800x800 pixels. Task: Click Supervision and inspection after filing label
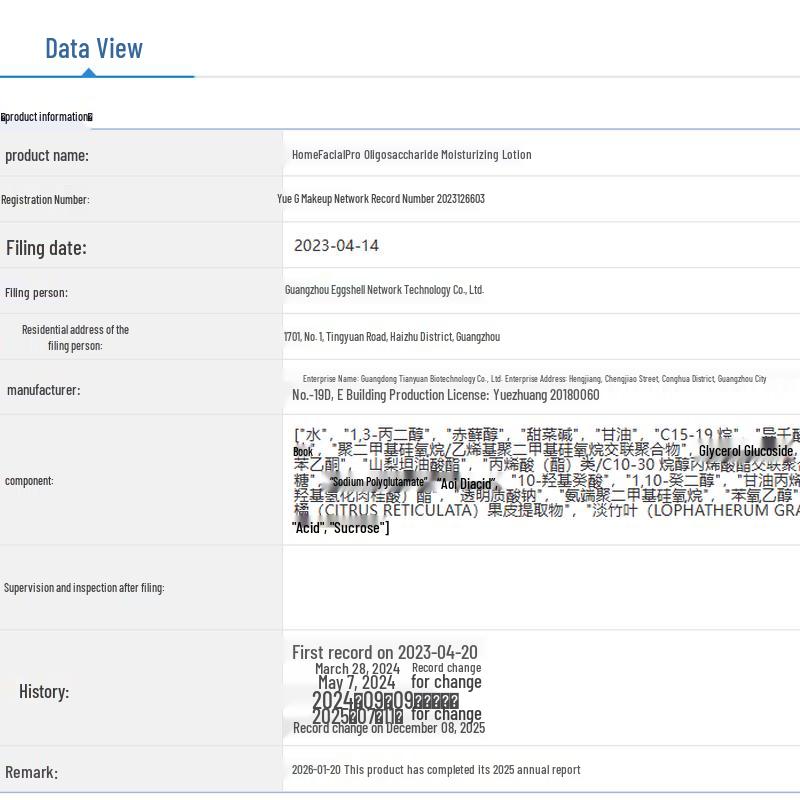coord(84,588)
